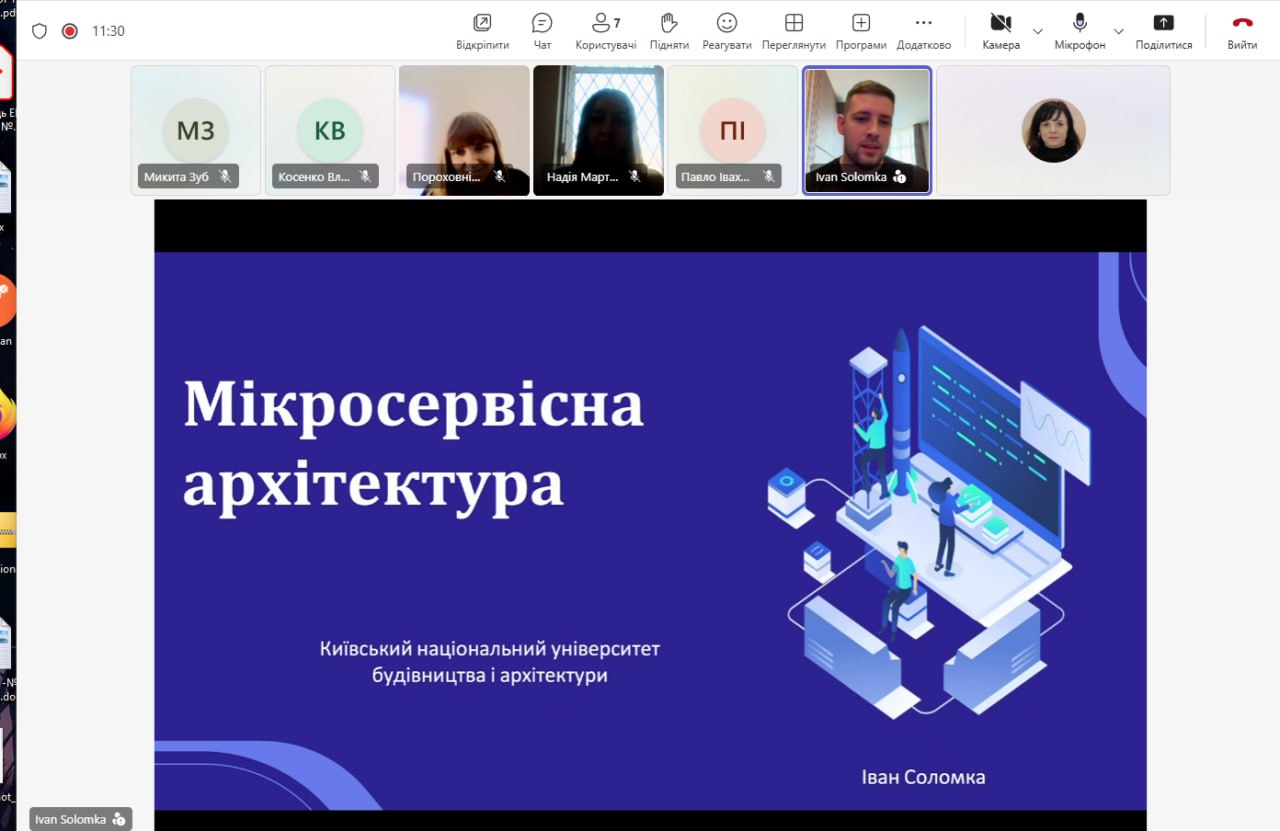
Task: Toggle the Мікрофон microphone mute
Action: click(x=1080, y=30)
